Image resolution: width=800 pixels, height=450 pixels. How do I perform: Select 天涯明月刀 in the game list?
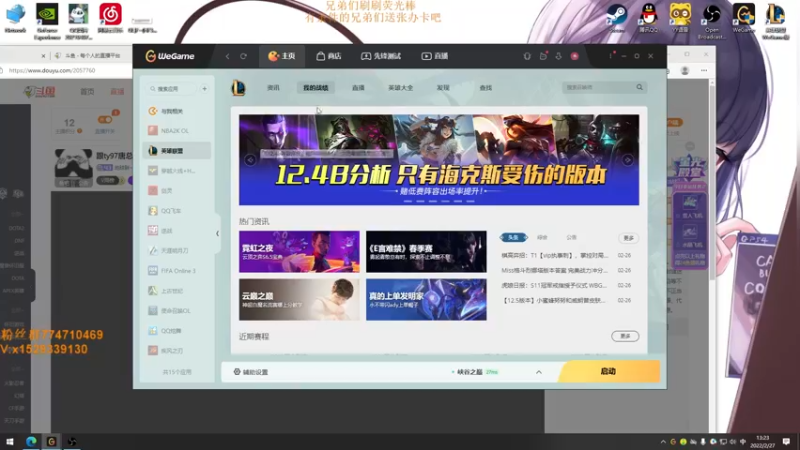(x=177, y=251)
